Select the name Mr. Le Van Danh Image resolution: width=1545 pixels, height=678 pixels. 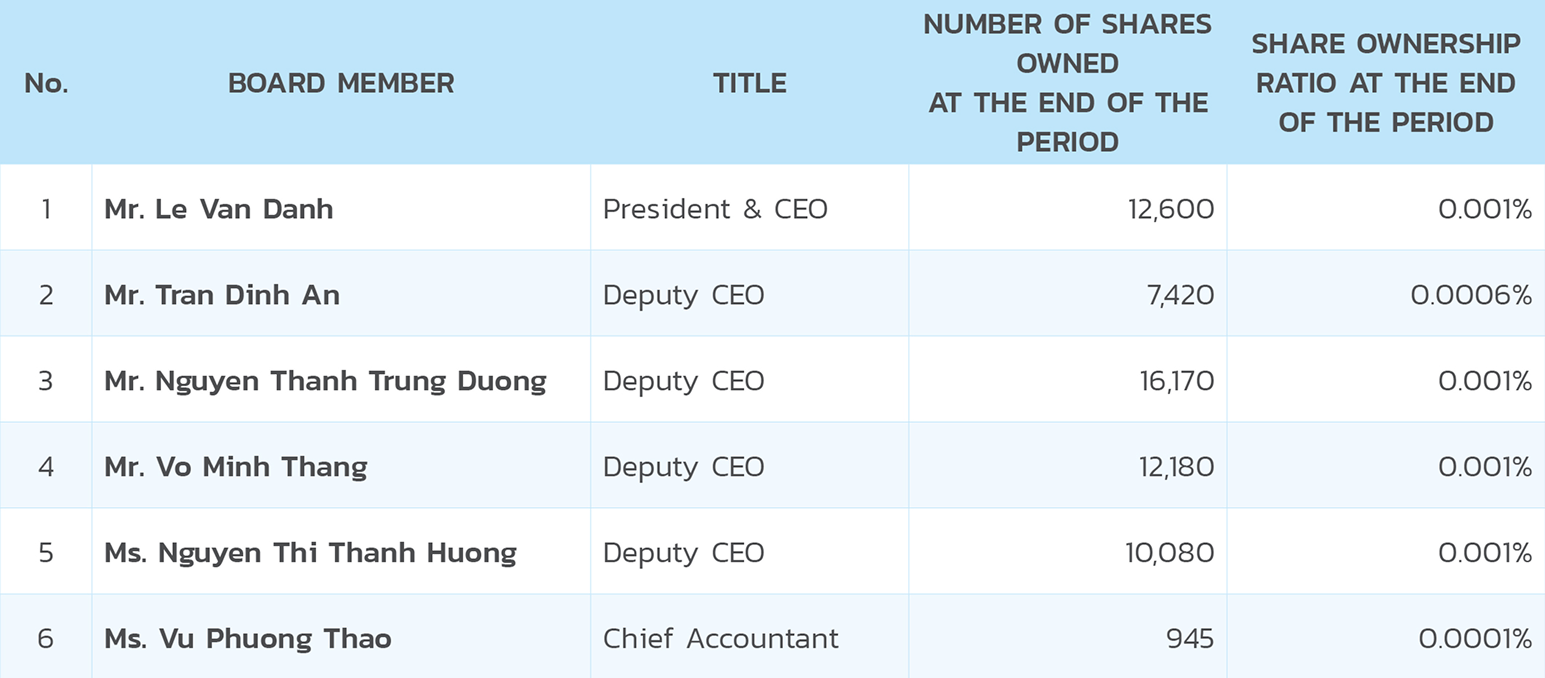tap(219, 209)
